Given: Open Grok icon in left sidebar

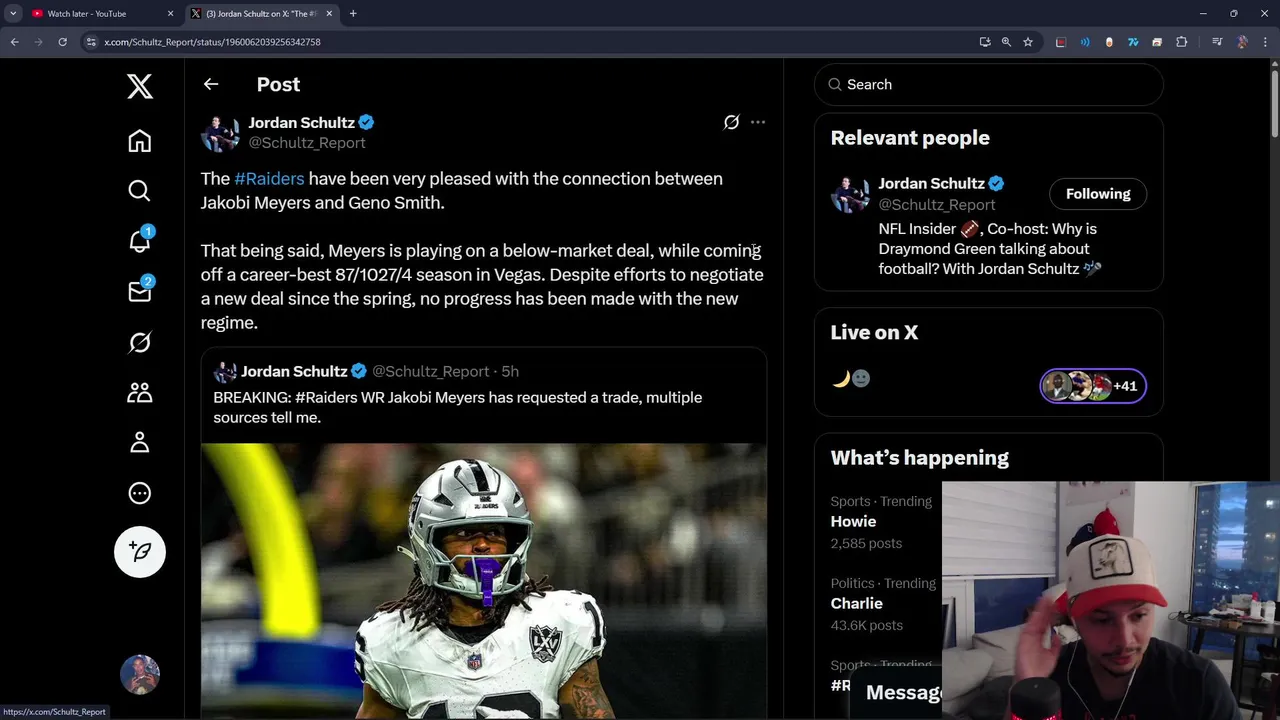Looking at the screenshot, I should click(140, 342).
